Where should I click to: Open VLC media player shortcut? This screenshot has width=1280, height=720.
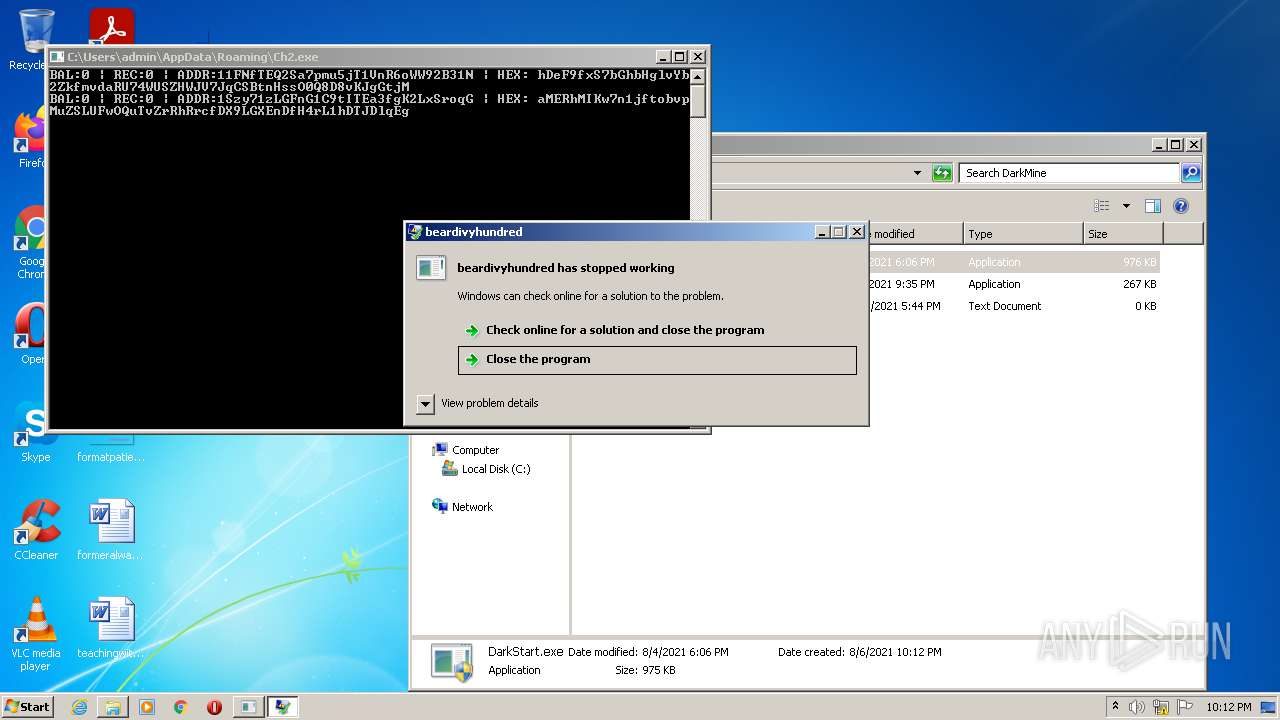(x=36, y=634)
